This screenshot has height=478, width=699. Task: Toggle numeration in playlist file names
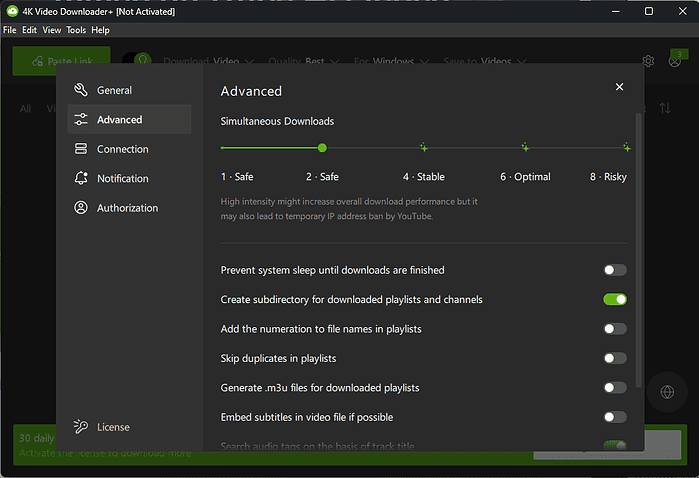(x=614, y=329)
